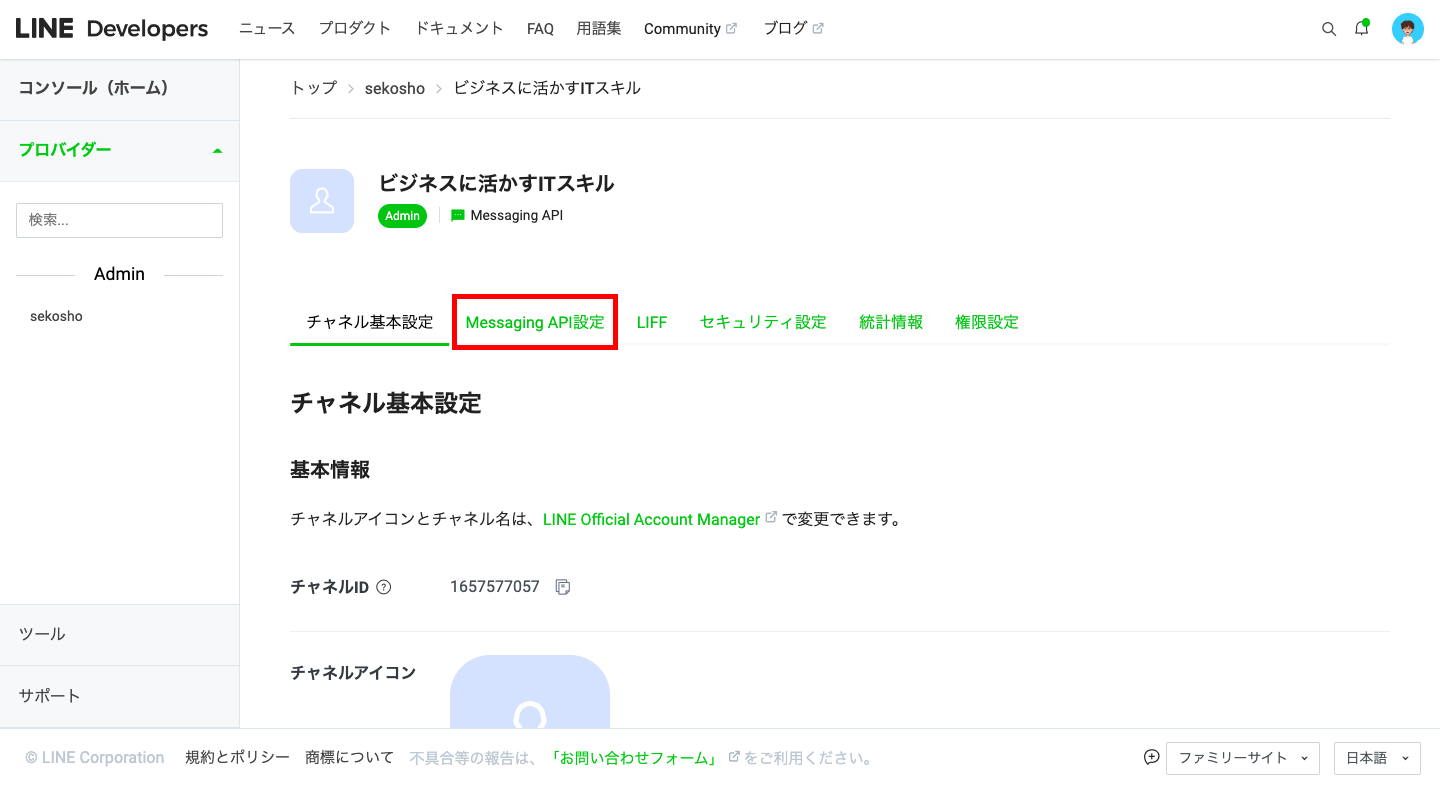Viewport: 1440px width, 788px height.
Task: Click the 検索 search input in sidebar
Action: [x=119, y=220]
